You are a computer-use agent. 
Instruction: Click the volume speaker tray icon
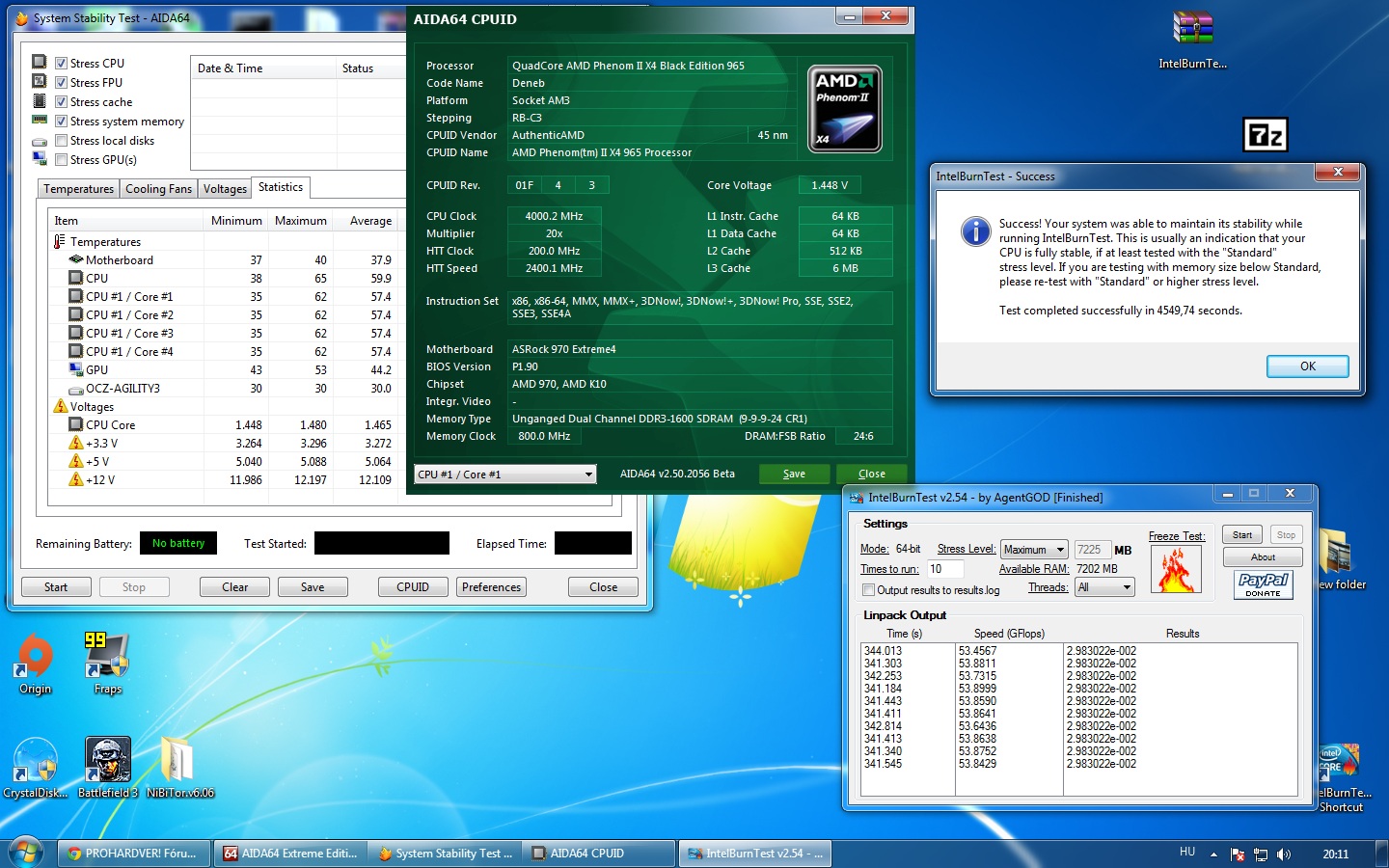coord(1283,854)
